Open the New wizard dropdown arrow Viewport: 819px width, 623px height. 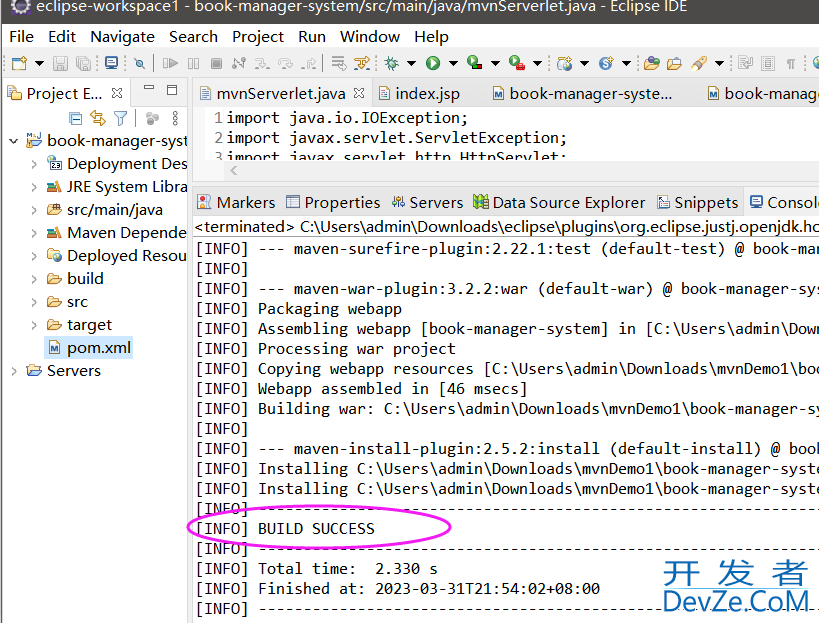pyautogui.click(x=39, y=64)
